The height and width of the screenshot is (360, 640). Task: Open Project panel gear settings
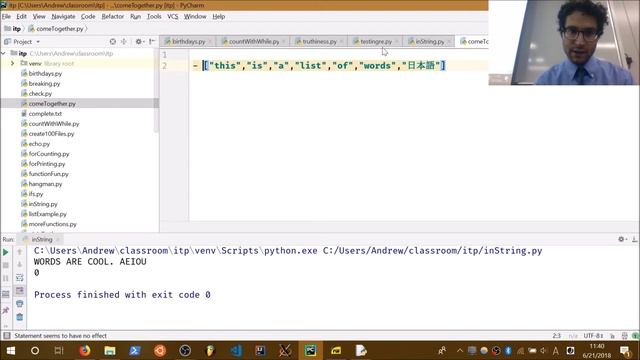click(139, 42)
